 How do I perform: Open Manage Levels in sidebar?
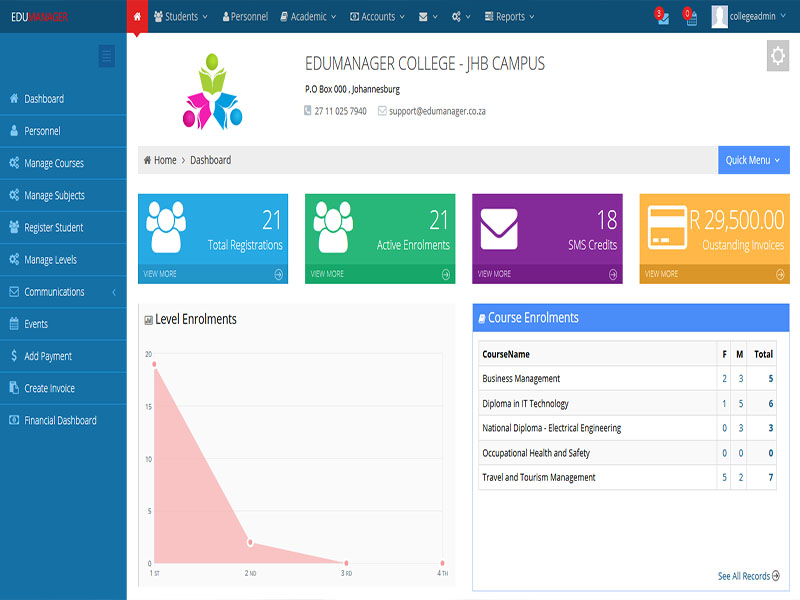(63, 259)
